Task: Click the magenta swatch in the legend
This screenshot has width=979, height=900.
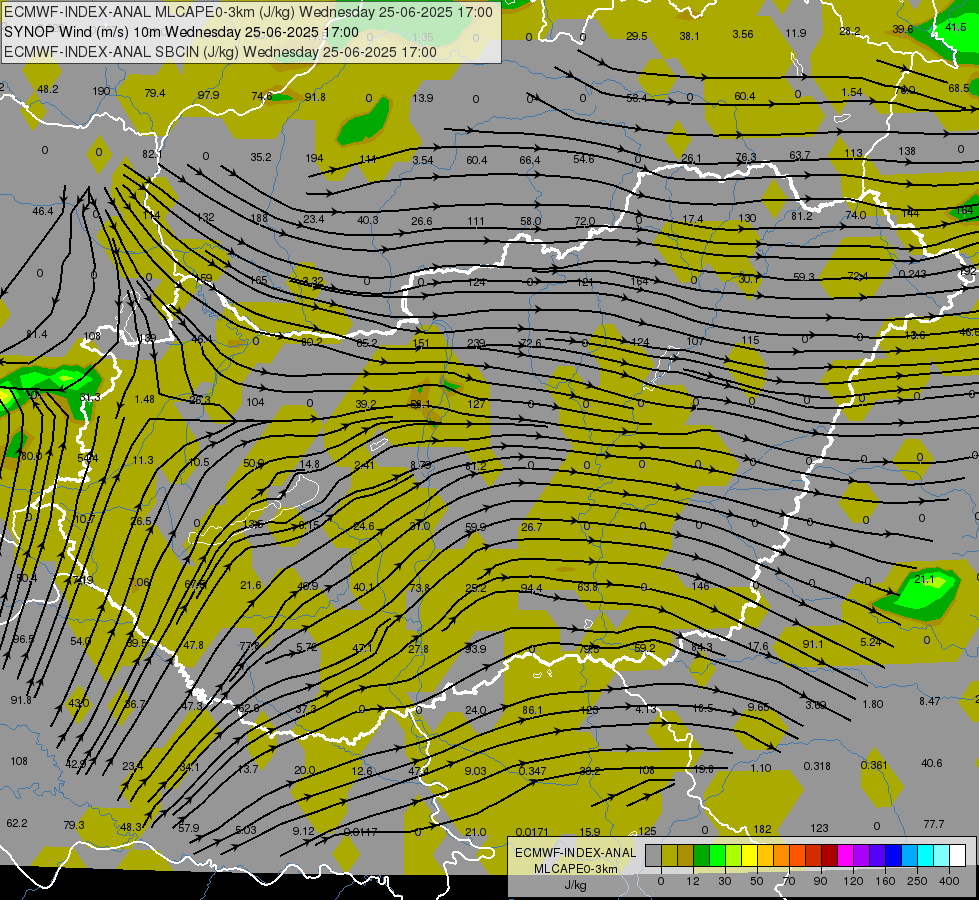Action: tap(845, 855)
